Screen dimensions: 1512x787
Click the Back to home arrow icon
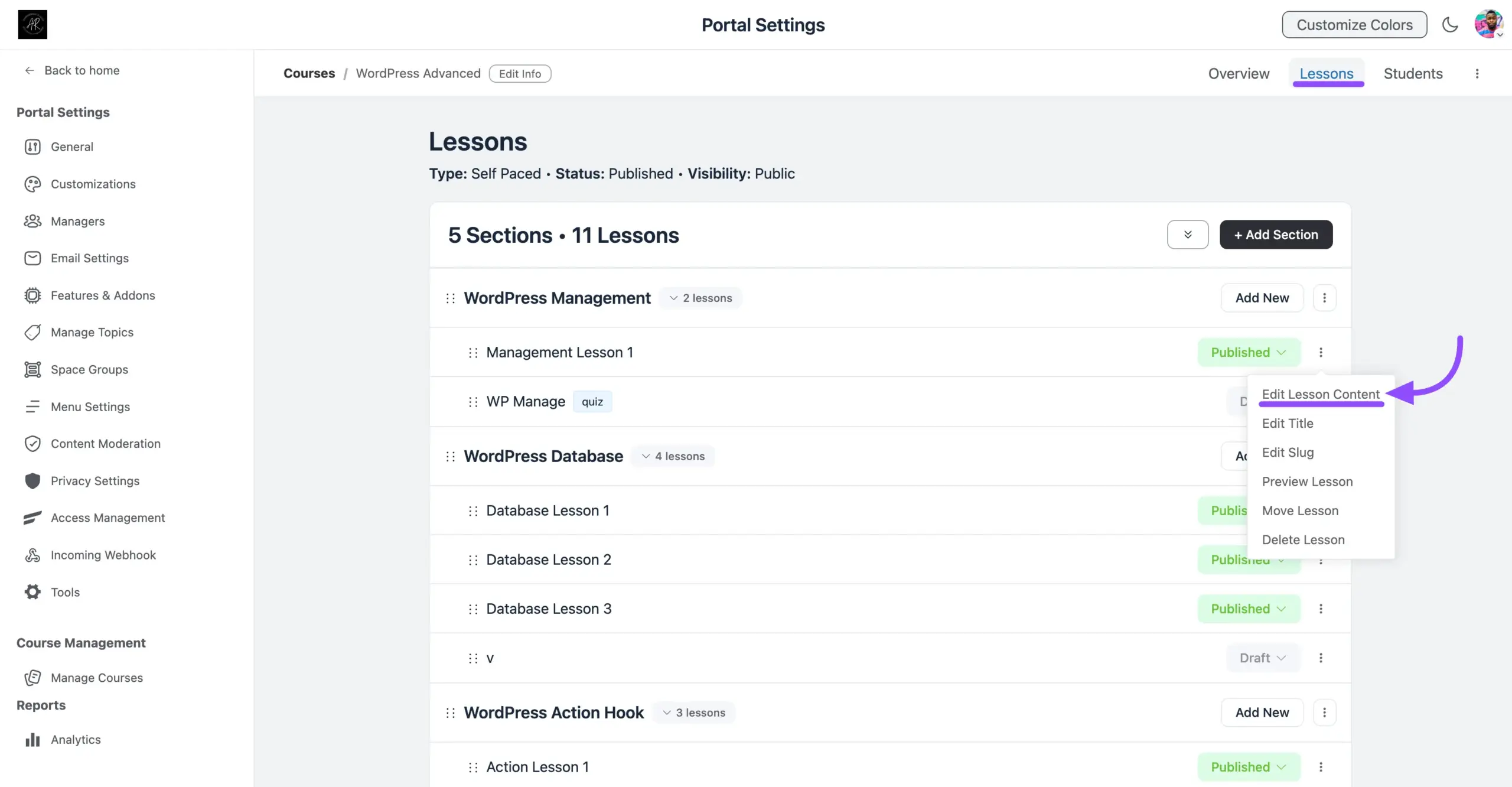(x=30, y=70)
